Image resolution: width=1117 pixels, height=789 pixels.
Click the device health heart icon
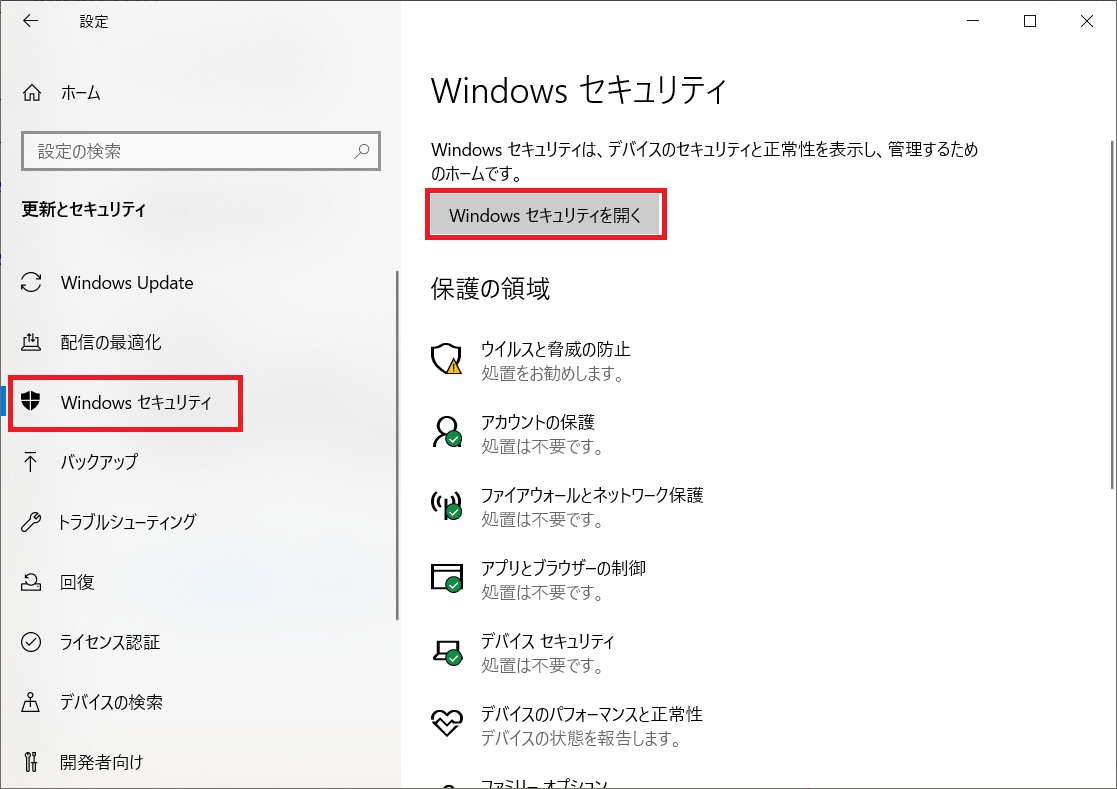(x=447, y=723)
